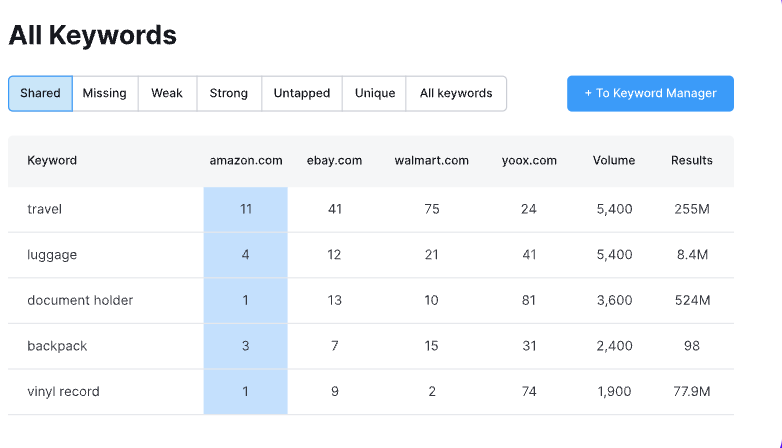Click the ebay.com column header

click(x=334, y=161)
